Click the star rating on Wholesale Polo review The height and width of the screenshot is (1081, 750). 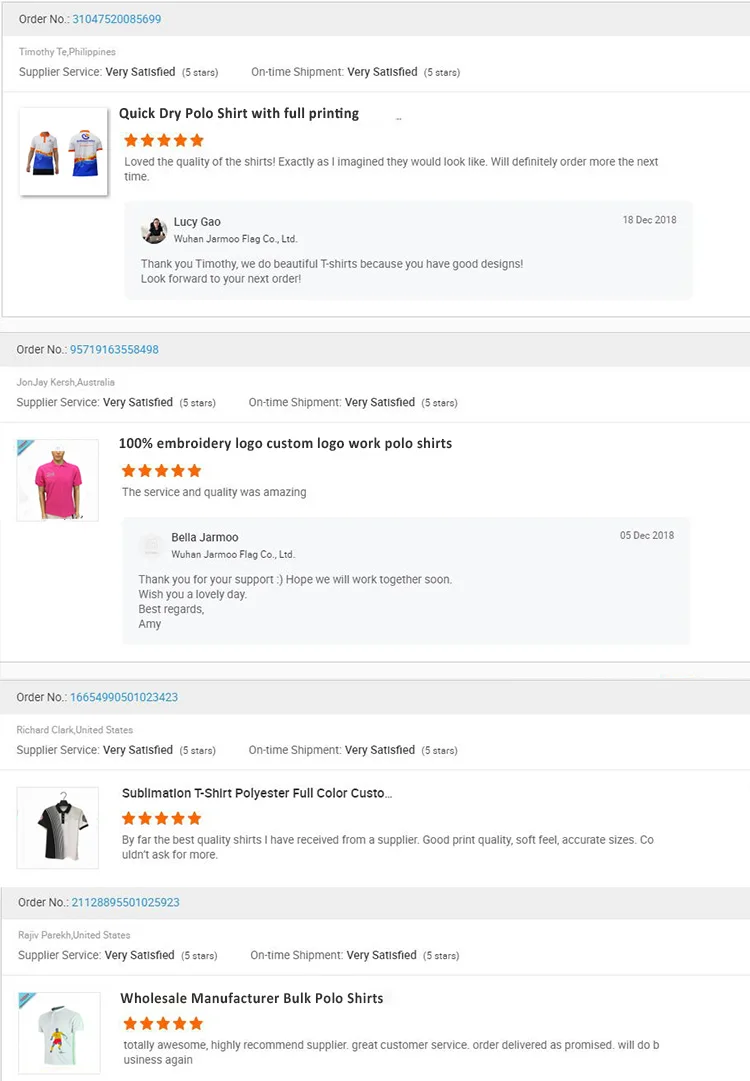pyautogui.click(x=163, y=1023)
